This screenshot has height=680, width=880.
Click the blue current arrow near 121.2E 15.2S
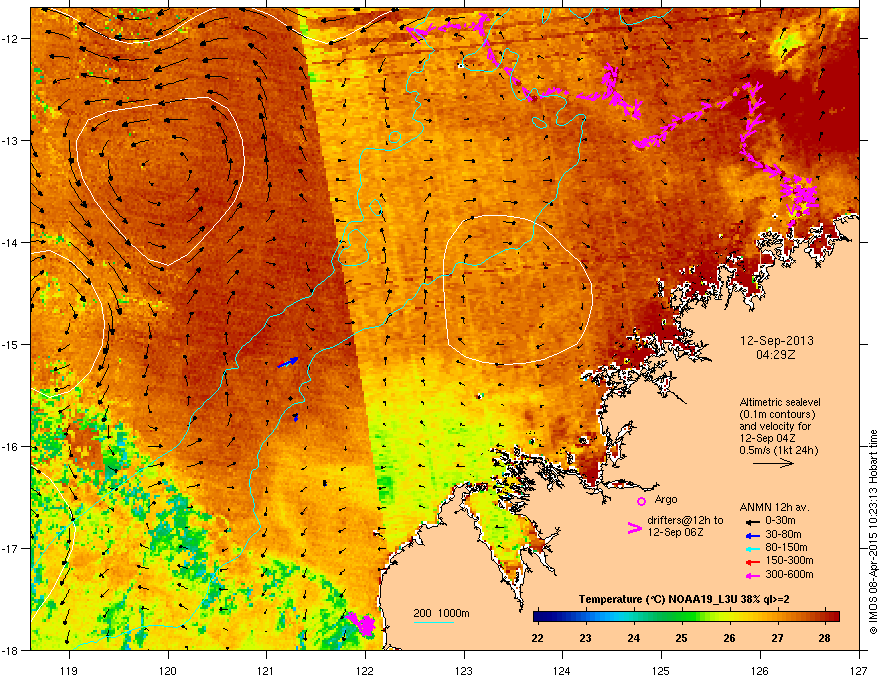(x=288, y=362)
